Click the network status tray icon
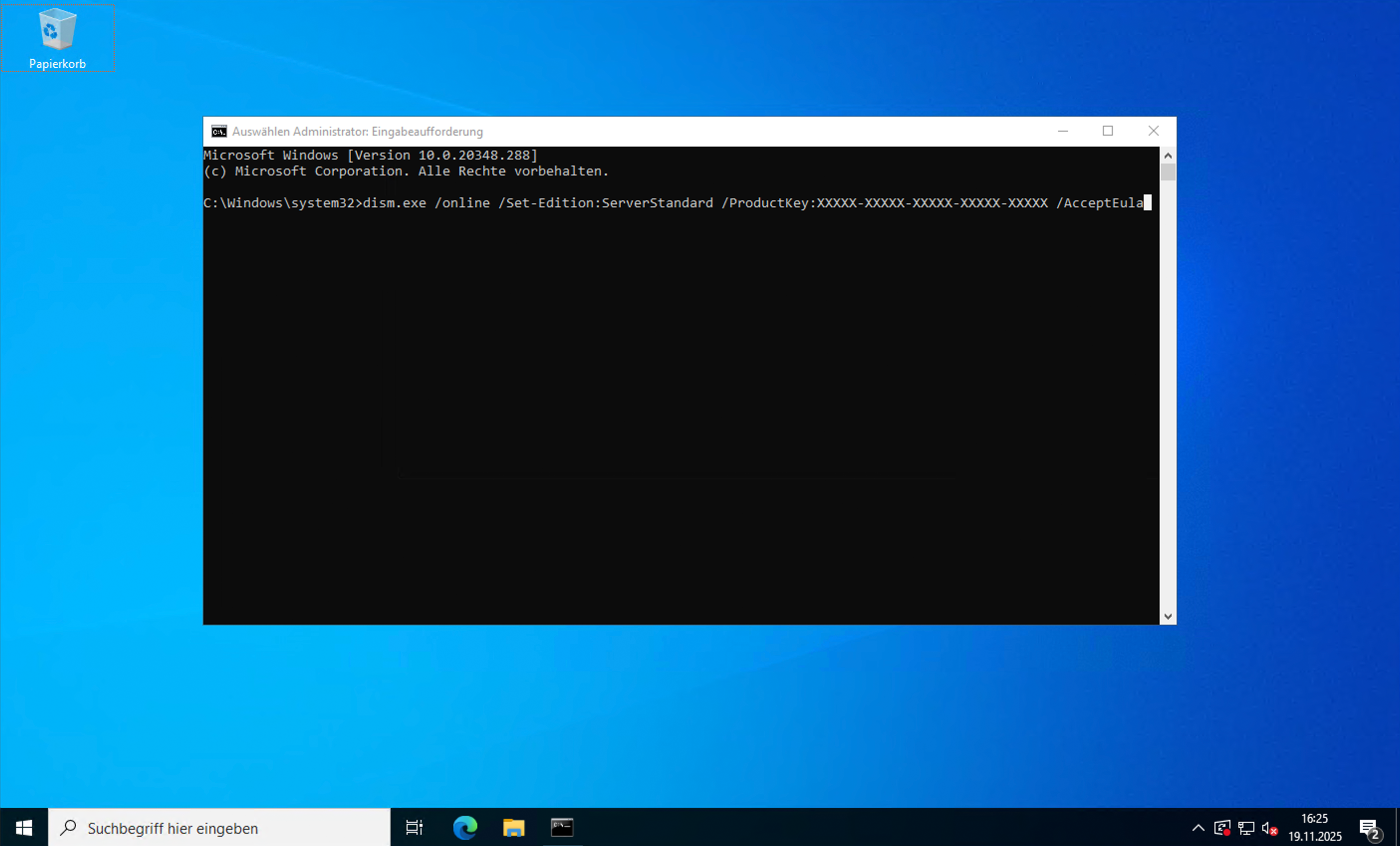Screen dimensions: 1400x846 [1246, 829]
